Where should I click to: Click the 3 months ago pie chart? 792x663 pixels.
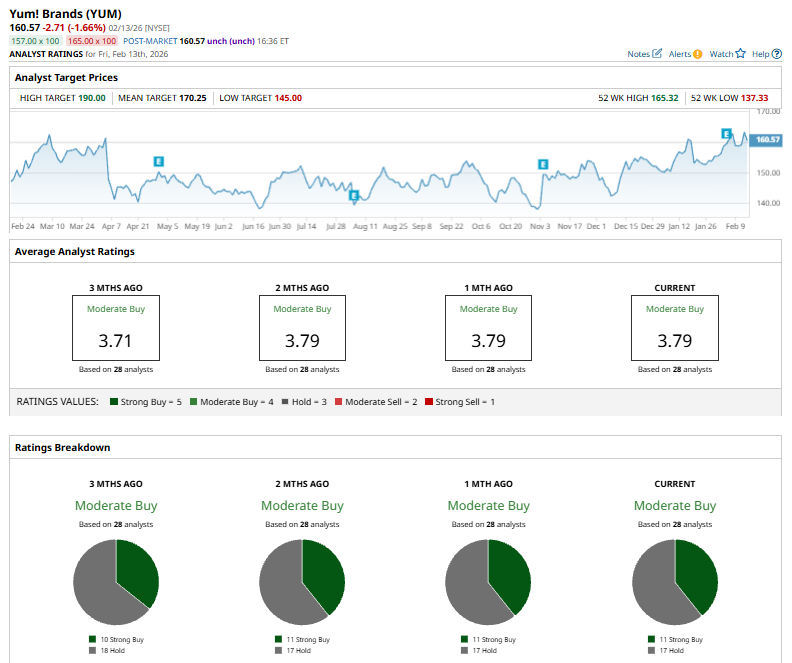point(115,582)
